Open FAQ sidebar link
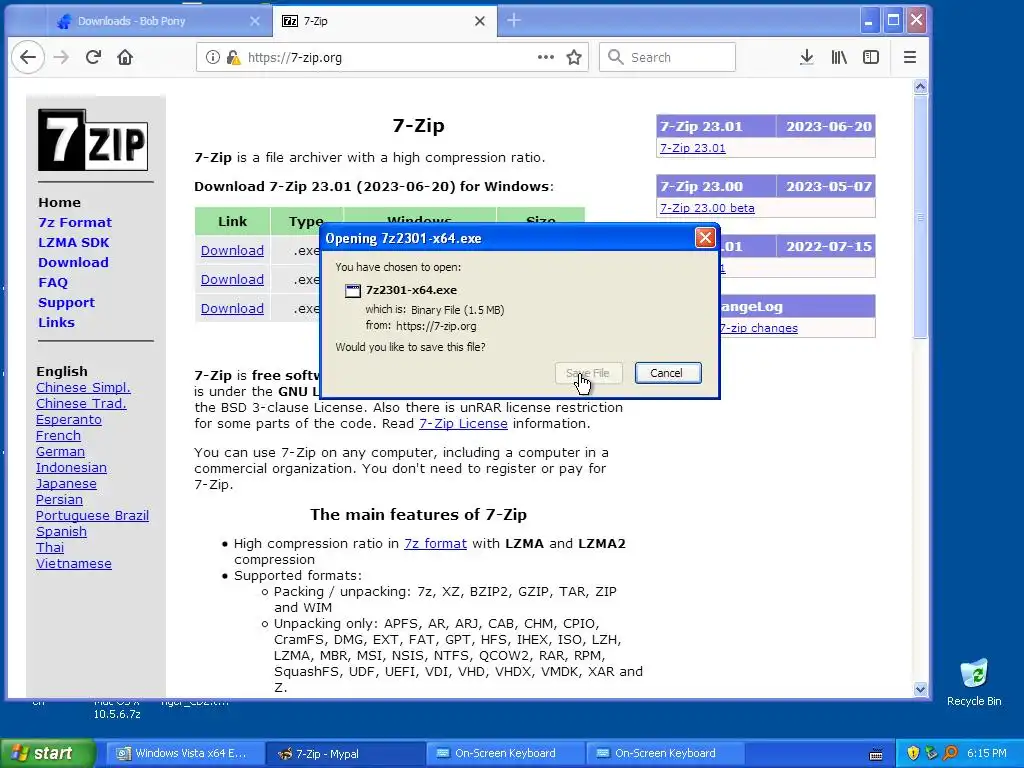Viewport: 1024px width, 768px height. coord(53,283)
